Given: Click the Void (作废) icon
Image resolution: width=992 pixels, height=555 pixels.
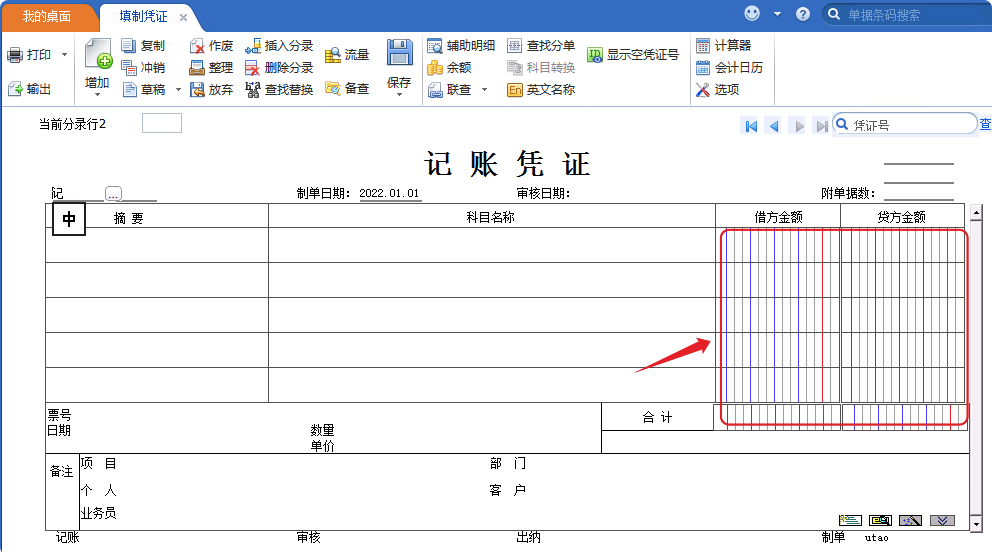Looking at the screenshot, I should (x=197, y=46).
